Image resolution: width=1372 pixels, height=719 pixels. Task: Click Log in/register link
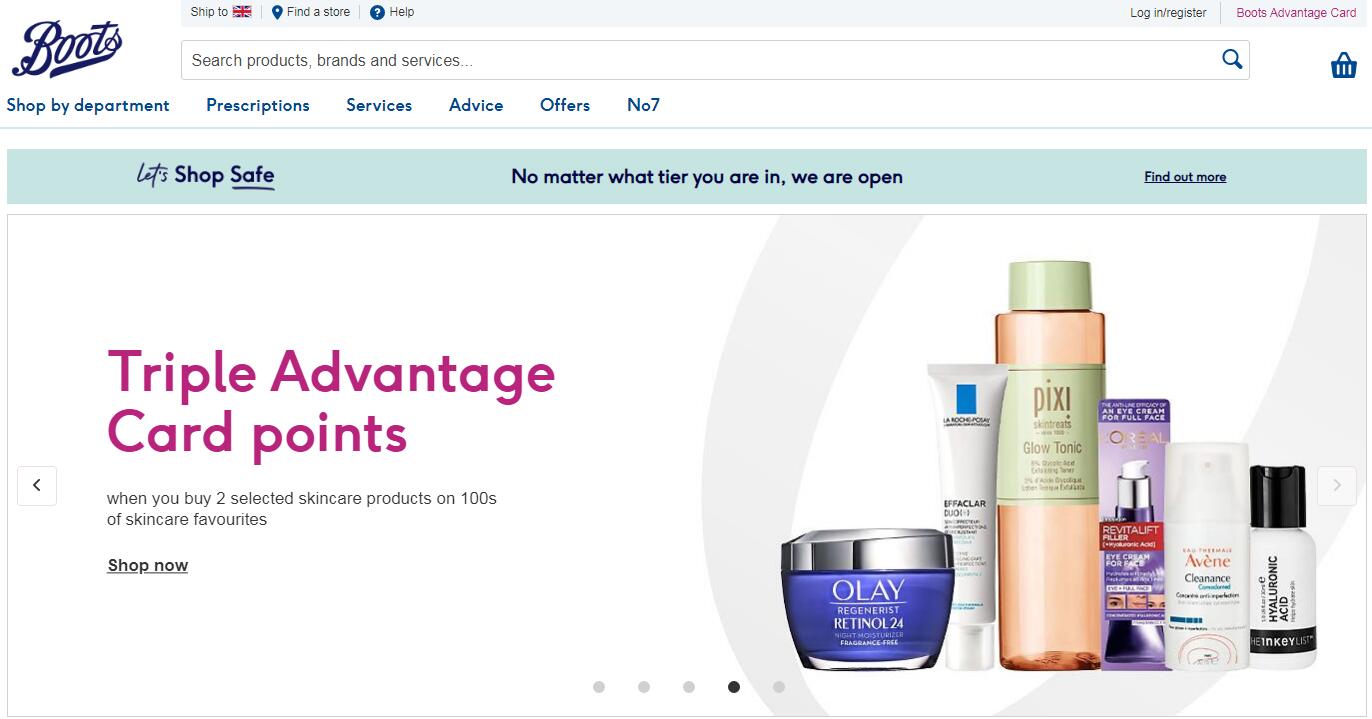(x=1168, y=13)
